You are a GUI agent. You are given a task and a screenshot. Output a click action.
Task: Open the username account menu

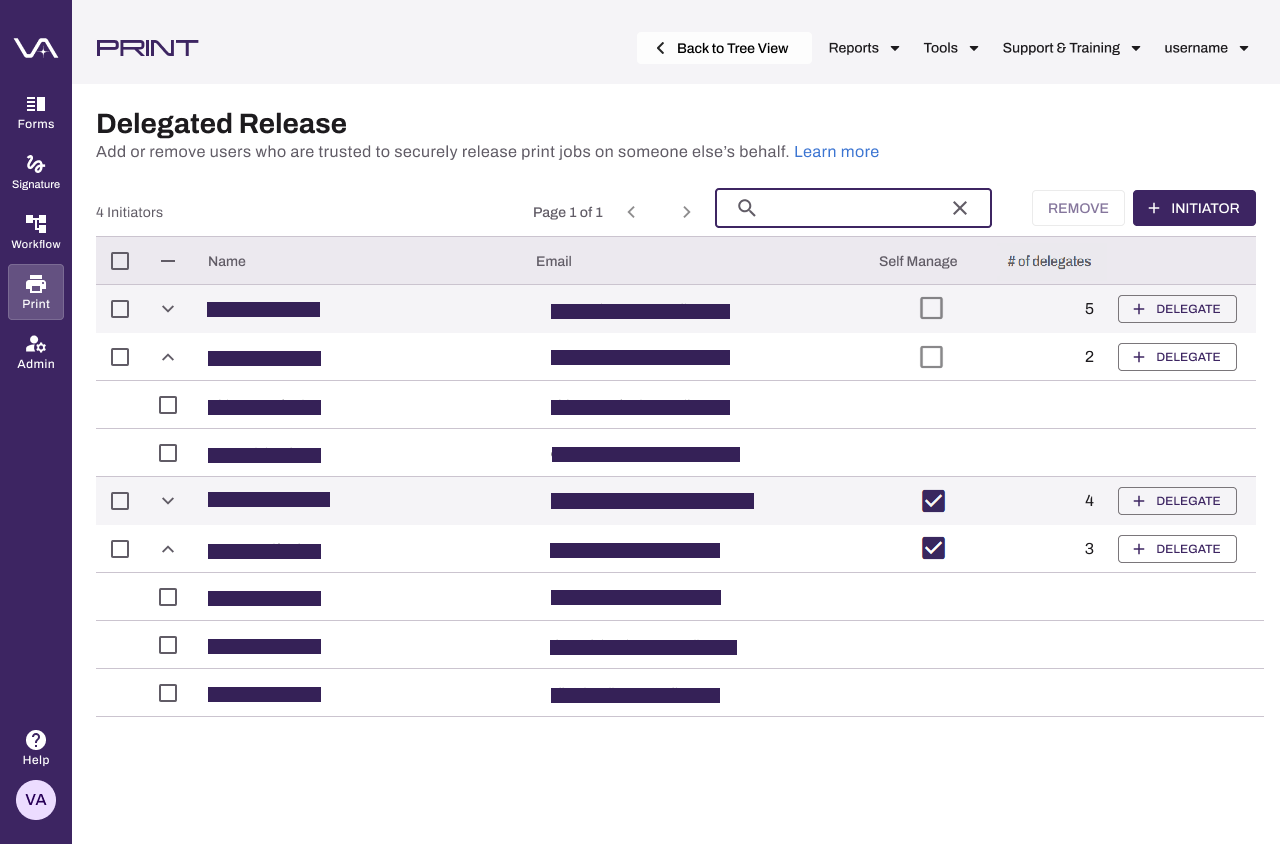tap(1206, 48)
